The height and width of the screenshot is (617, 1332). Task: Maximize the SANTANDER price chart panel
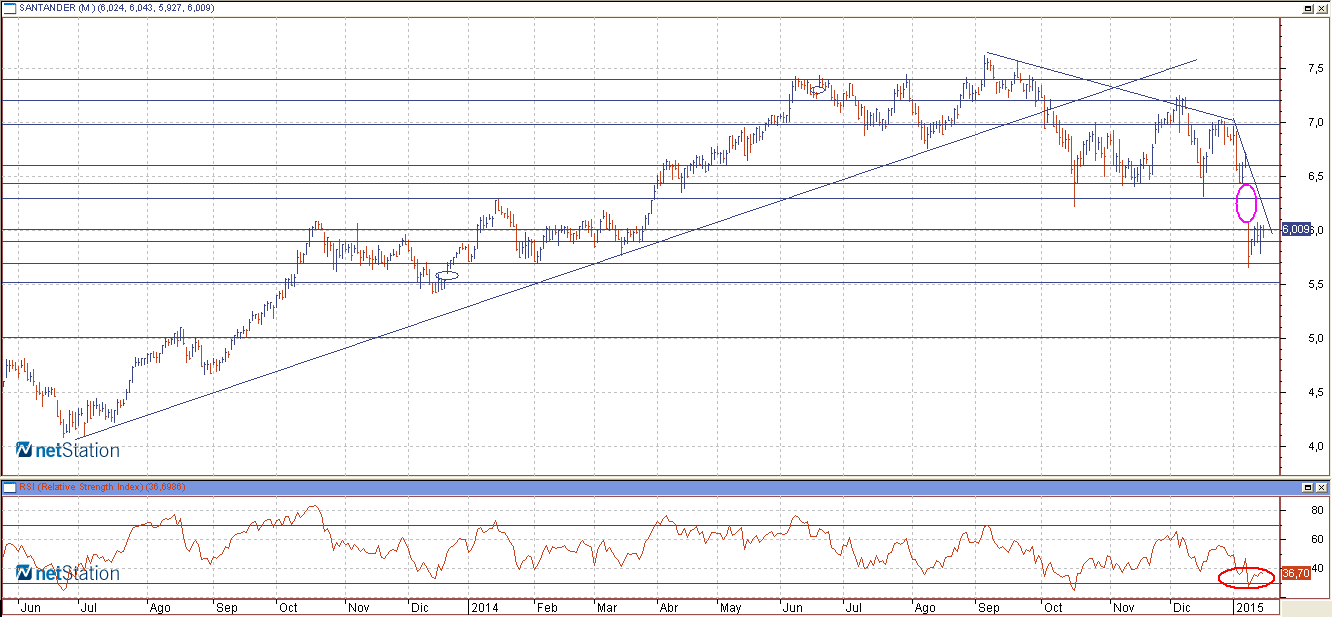pos(1308,7)
